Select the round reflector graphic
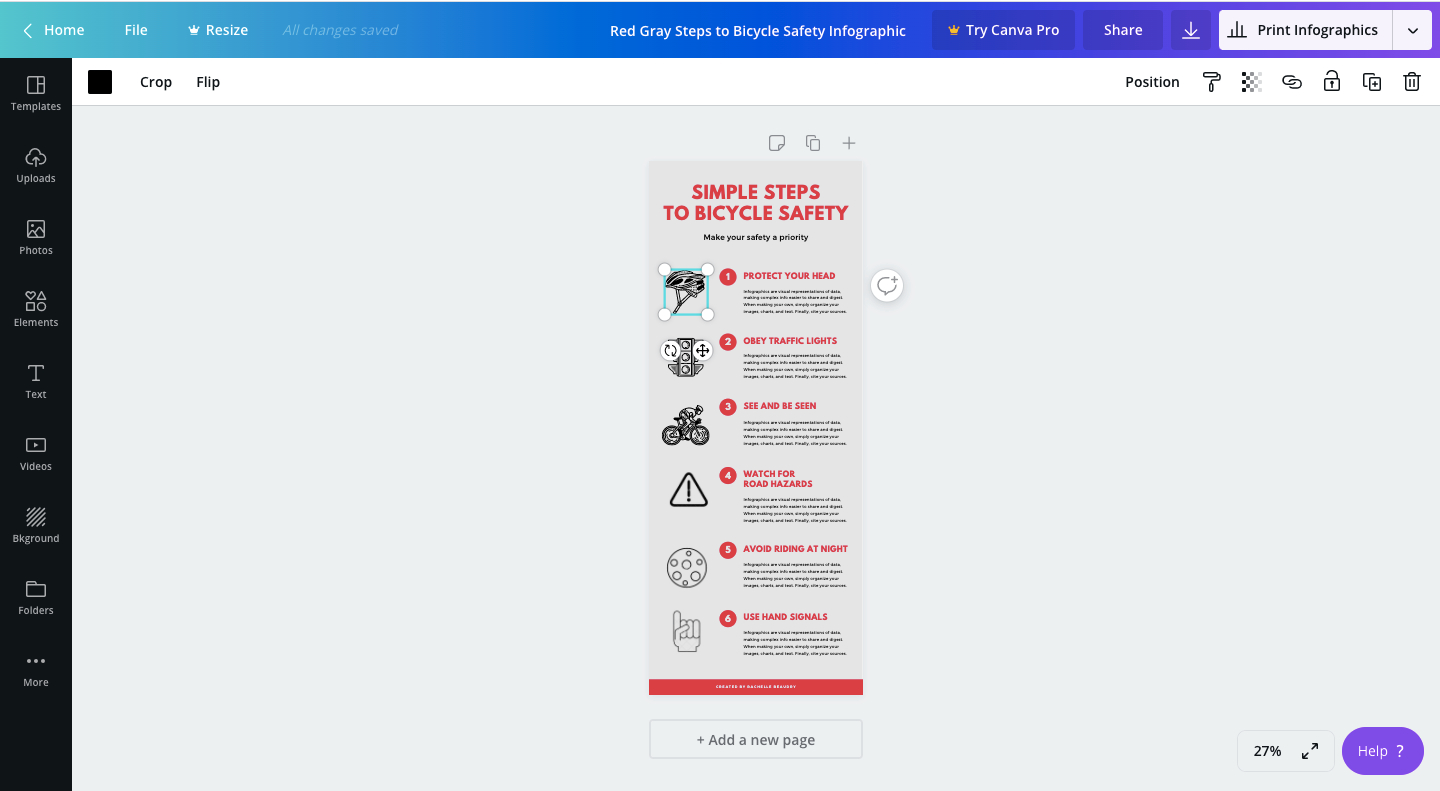 tap(687, 568)
